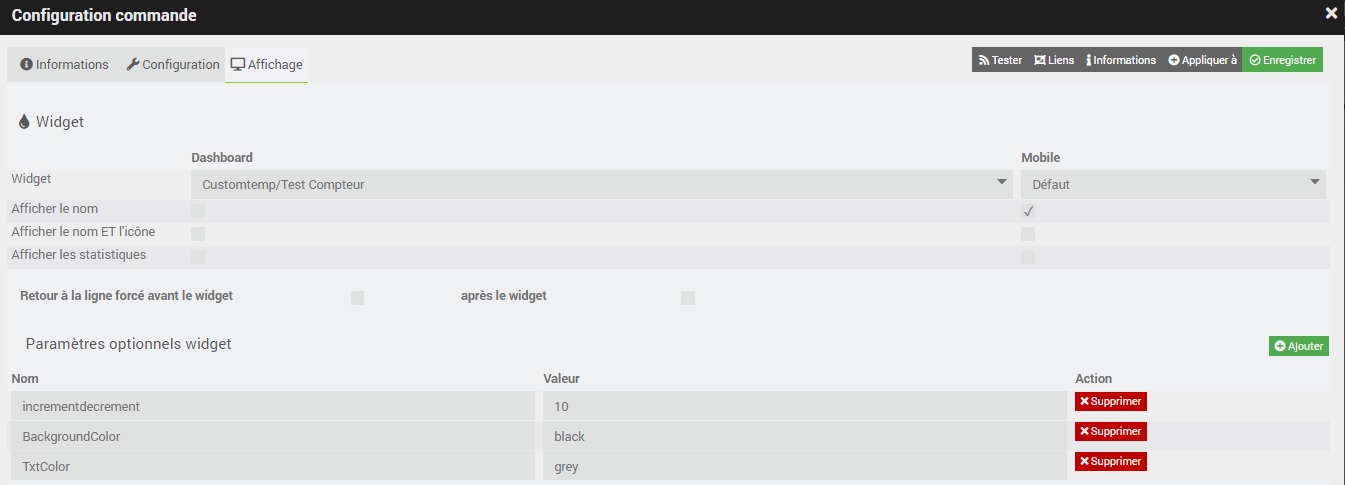Viewport: 1345px width, 485px height.
Task: Expand the Mobile widget Défaut dropdown
Action: click(1173, 184)
